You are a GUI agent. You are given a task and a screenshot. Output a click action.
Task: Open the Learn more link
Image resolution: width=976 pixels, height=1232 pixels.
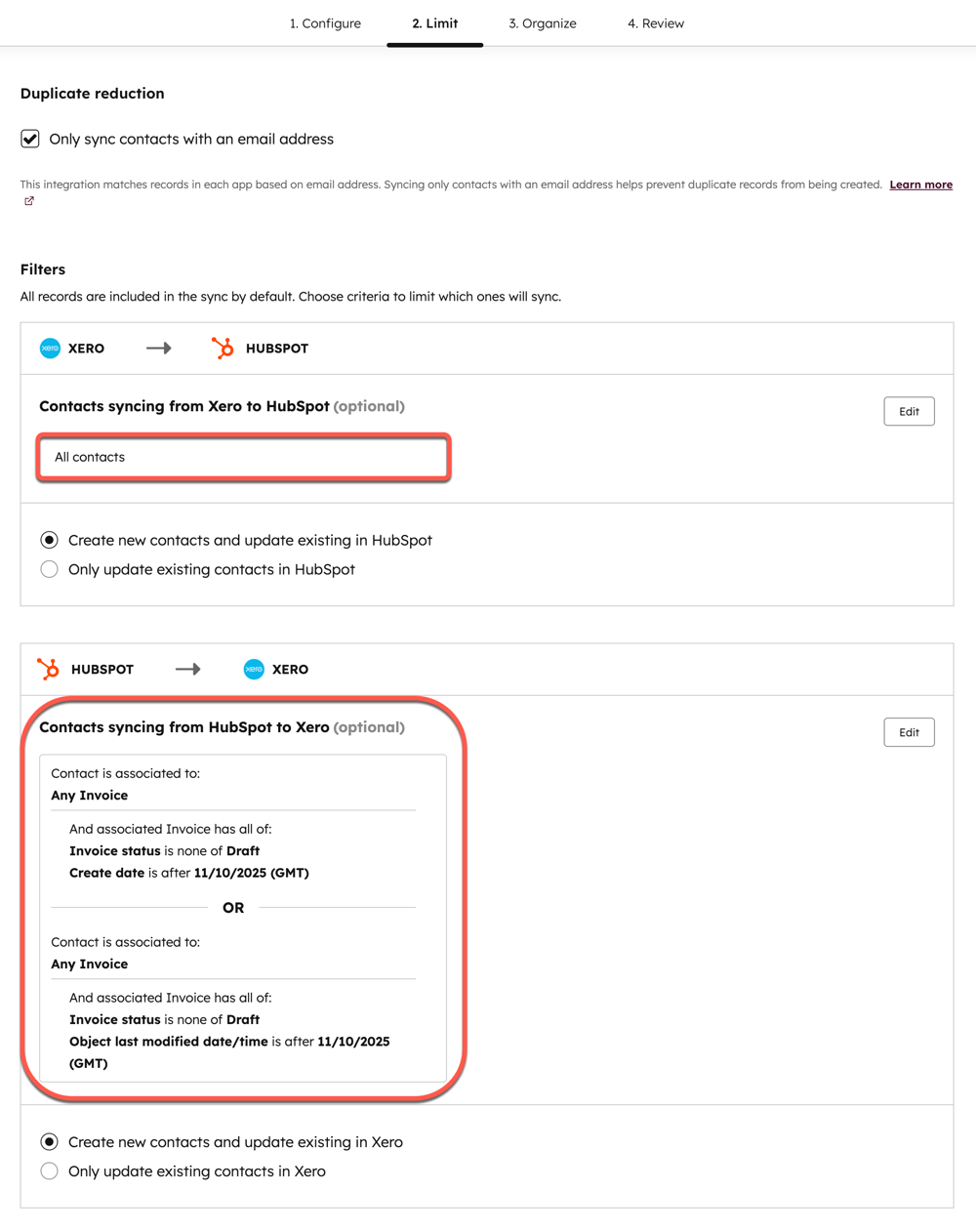[x=920, y=184]
